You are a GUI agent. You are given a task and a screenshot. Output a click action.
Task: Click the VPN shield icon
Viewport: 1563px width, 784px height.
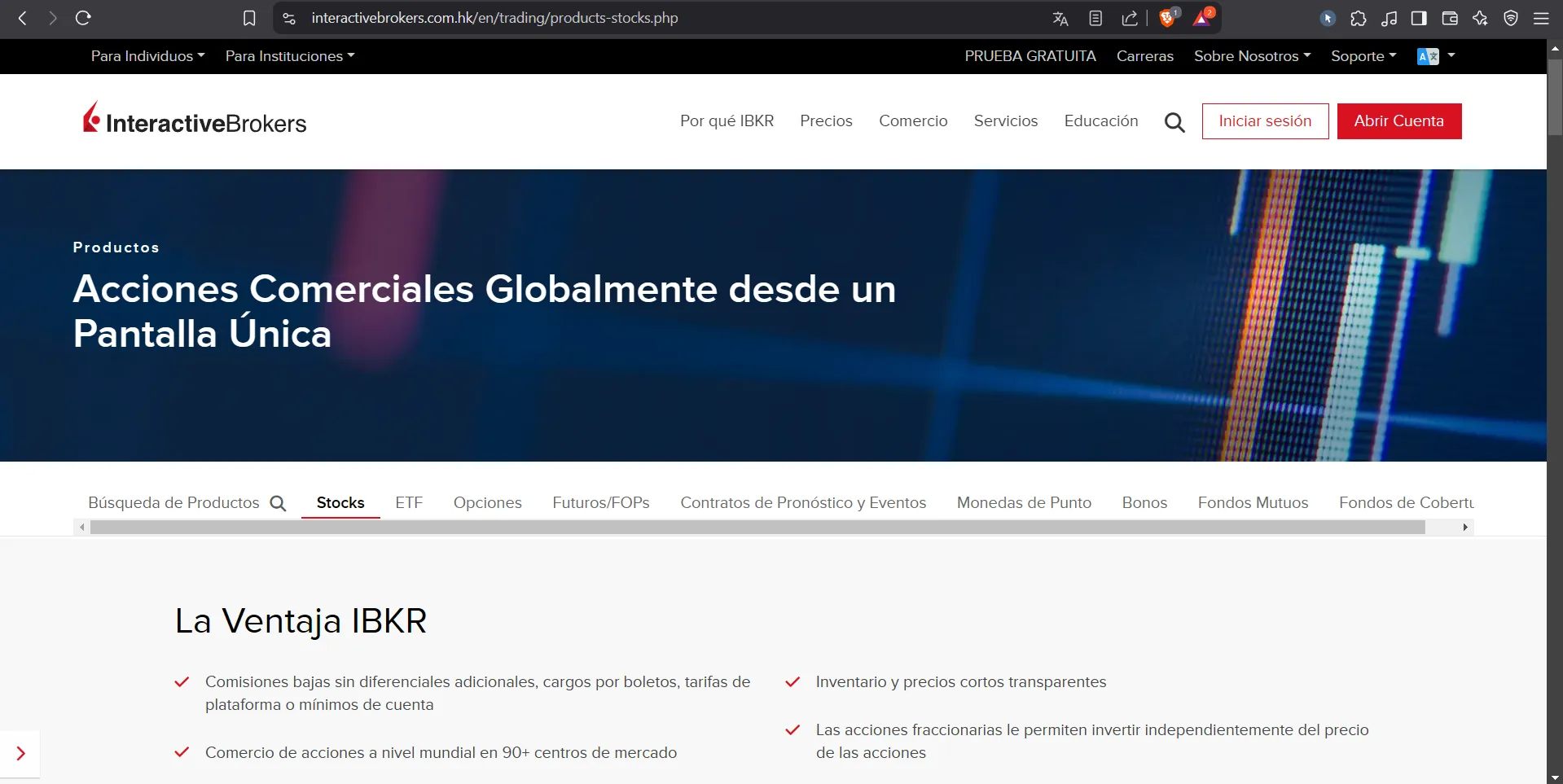pyautogui.click(x=1511, y=18)
